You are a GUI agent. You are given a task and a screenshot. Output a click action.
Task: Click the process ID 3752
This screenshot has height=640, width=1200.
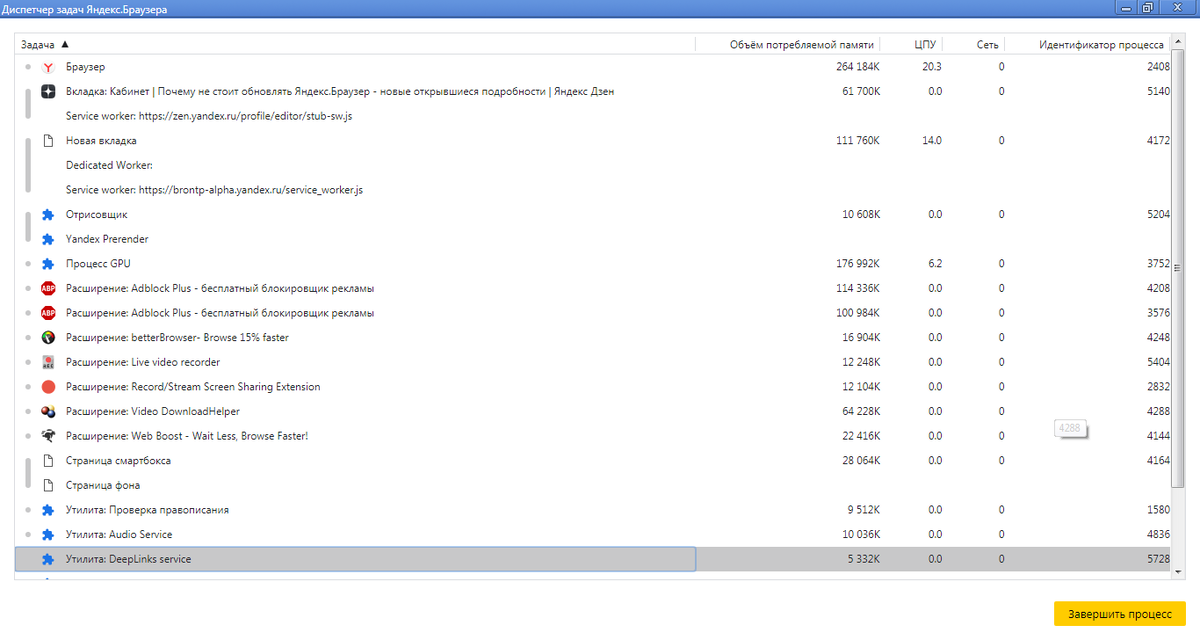click(x=1158, y=264)
